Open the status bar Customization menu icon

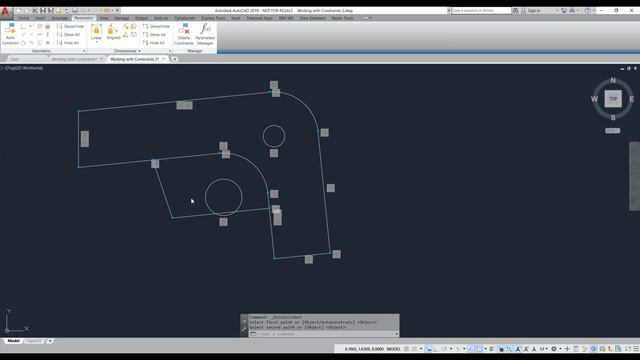coord(636,349)
